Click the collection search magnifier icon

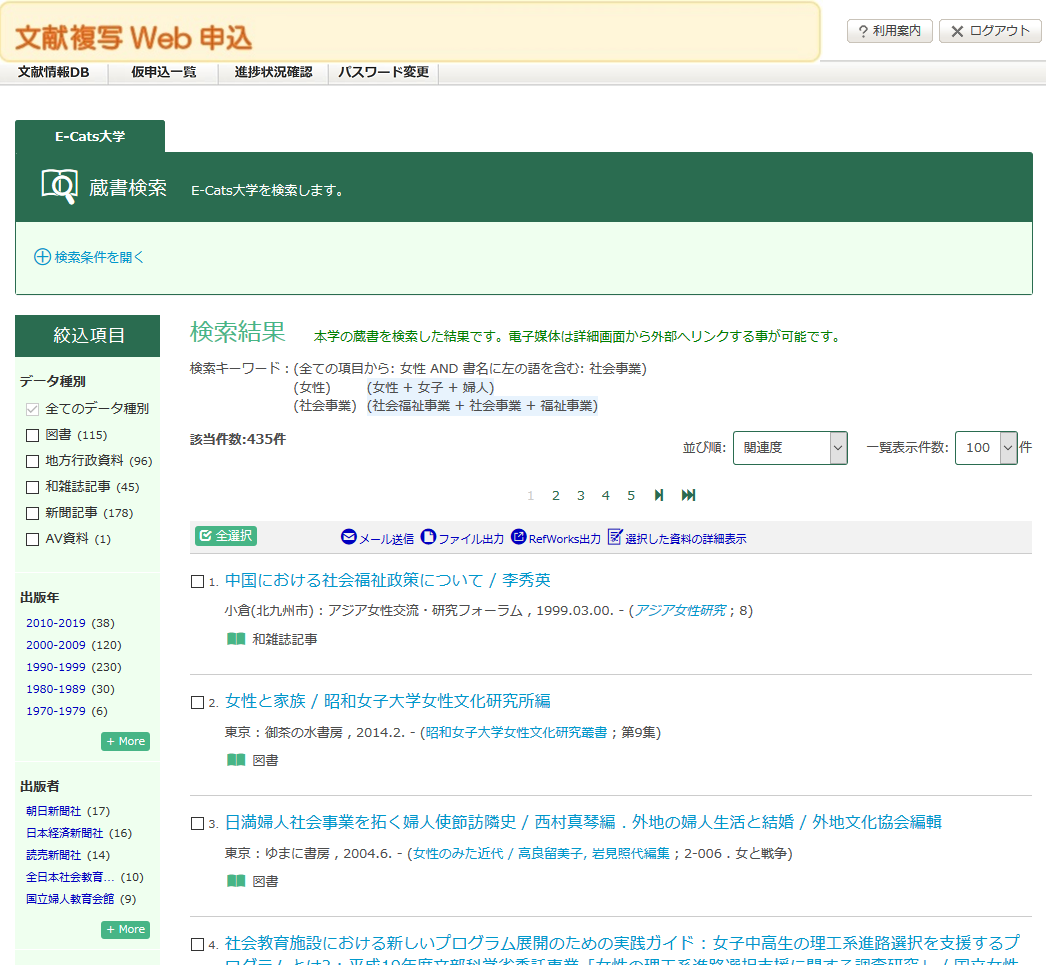click(59, 186)
